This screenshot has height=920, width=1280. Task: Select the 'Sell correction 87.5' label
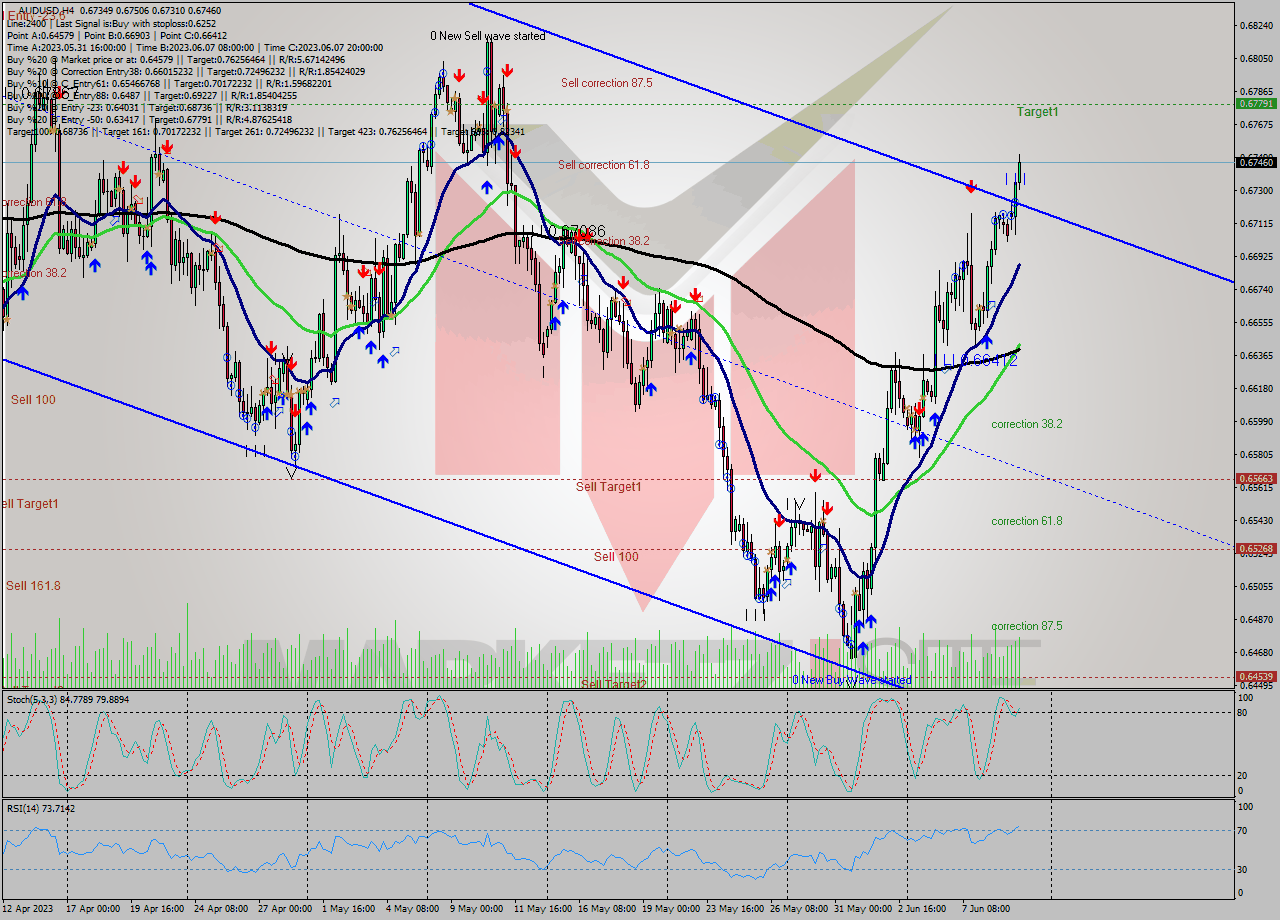click(606, 83)
